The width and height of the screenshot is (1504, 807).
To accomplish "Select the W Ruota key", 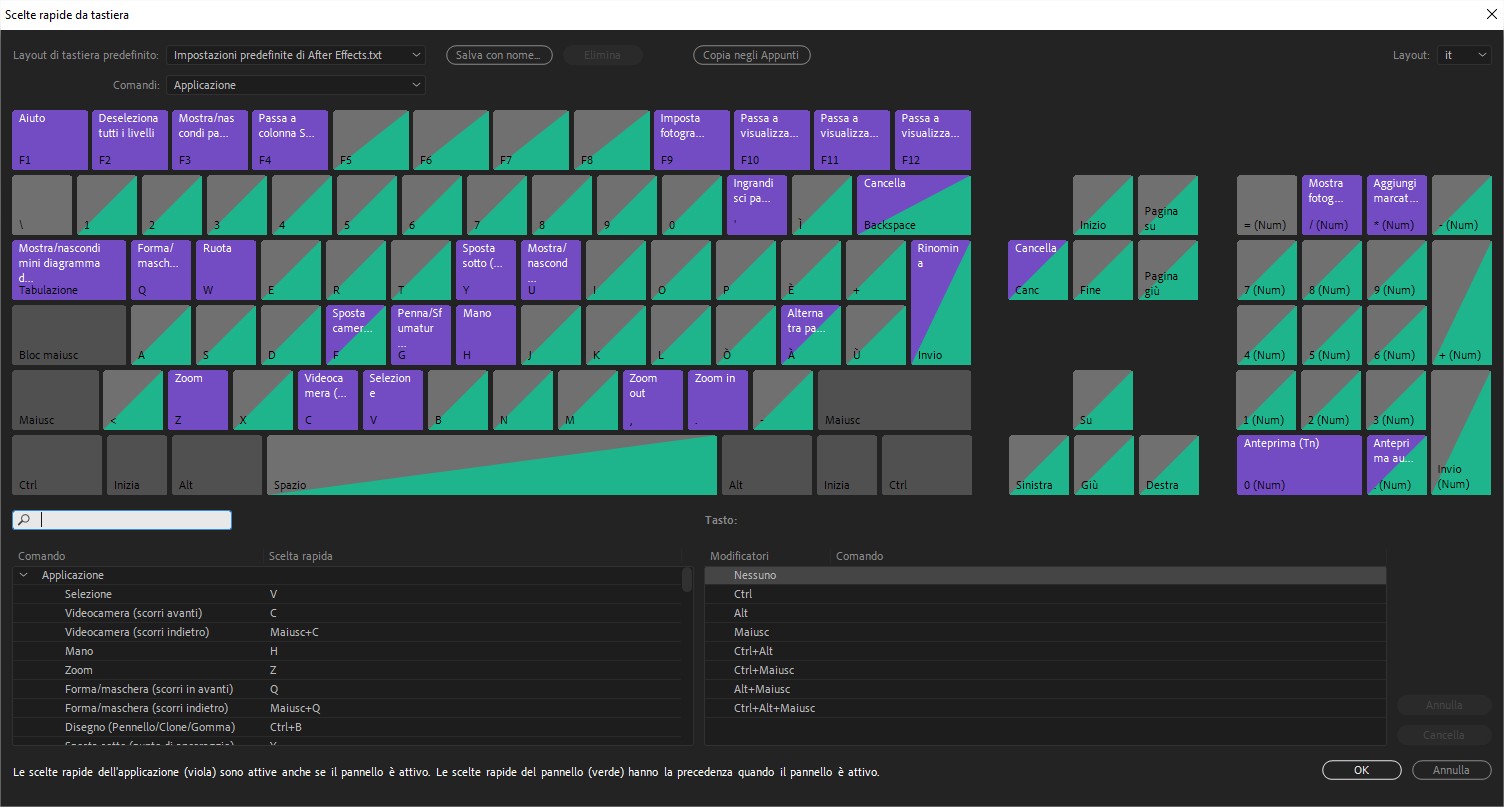I will click(x=226, y=270).
